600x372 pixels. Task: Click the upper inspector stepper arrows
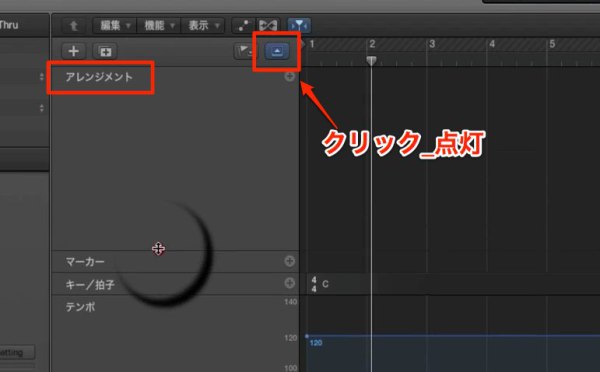pos(41,77)
